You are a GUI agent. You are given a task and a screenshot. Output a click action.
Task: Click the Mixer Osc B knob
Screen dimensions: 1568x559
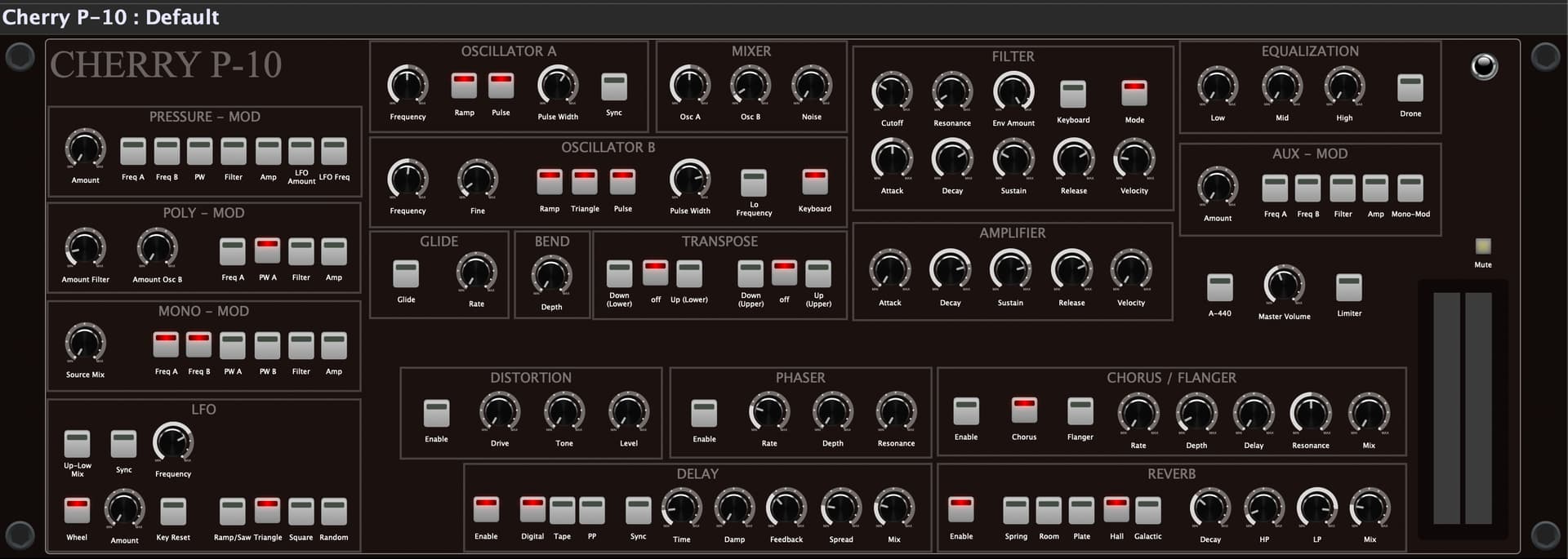coord(751,85)
